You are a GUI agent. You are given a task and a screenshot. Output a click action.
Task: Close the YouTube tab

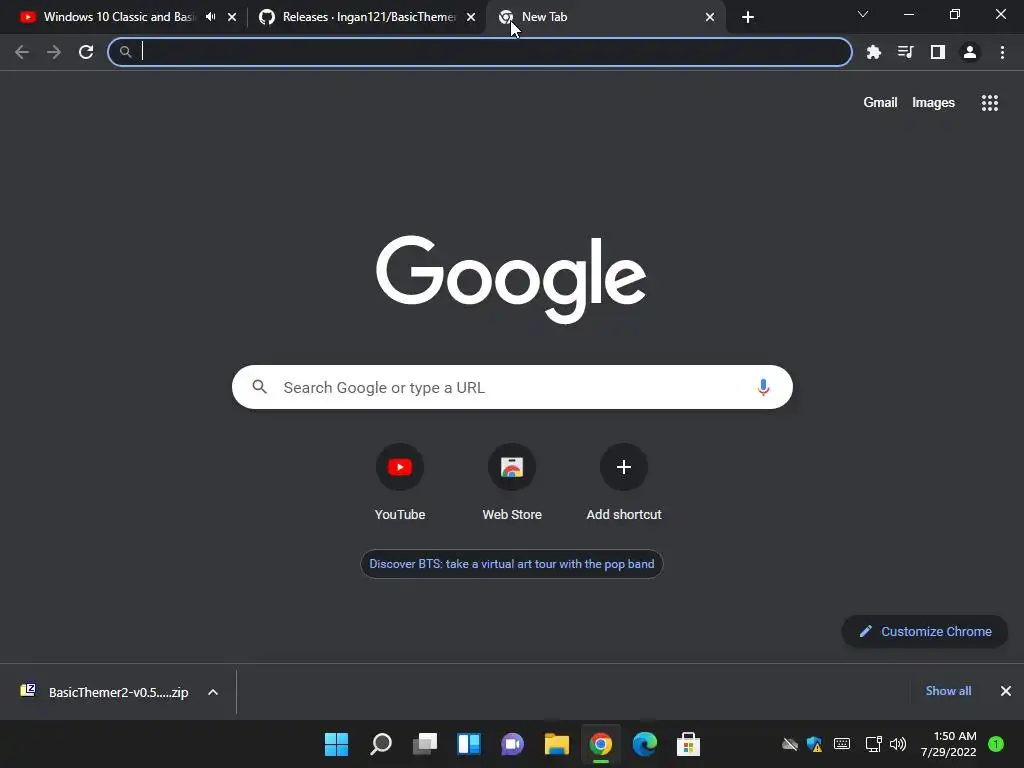(232, 17)
